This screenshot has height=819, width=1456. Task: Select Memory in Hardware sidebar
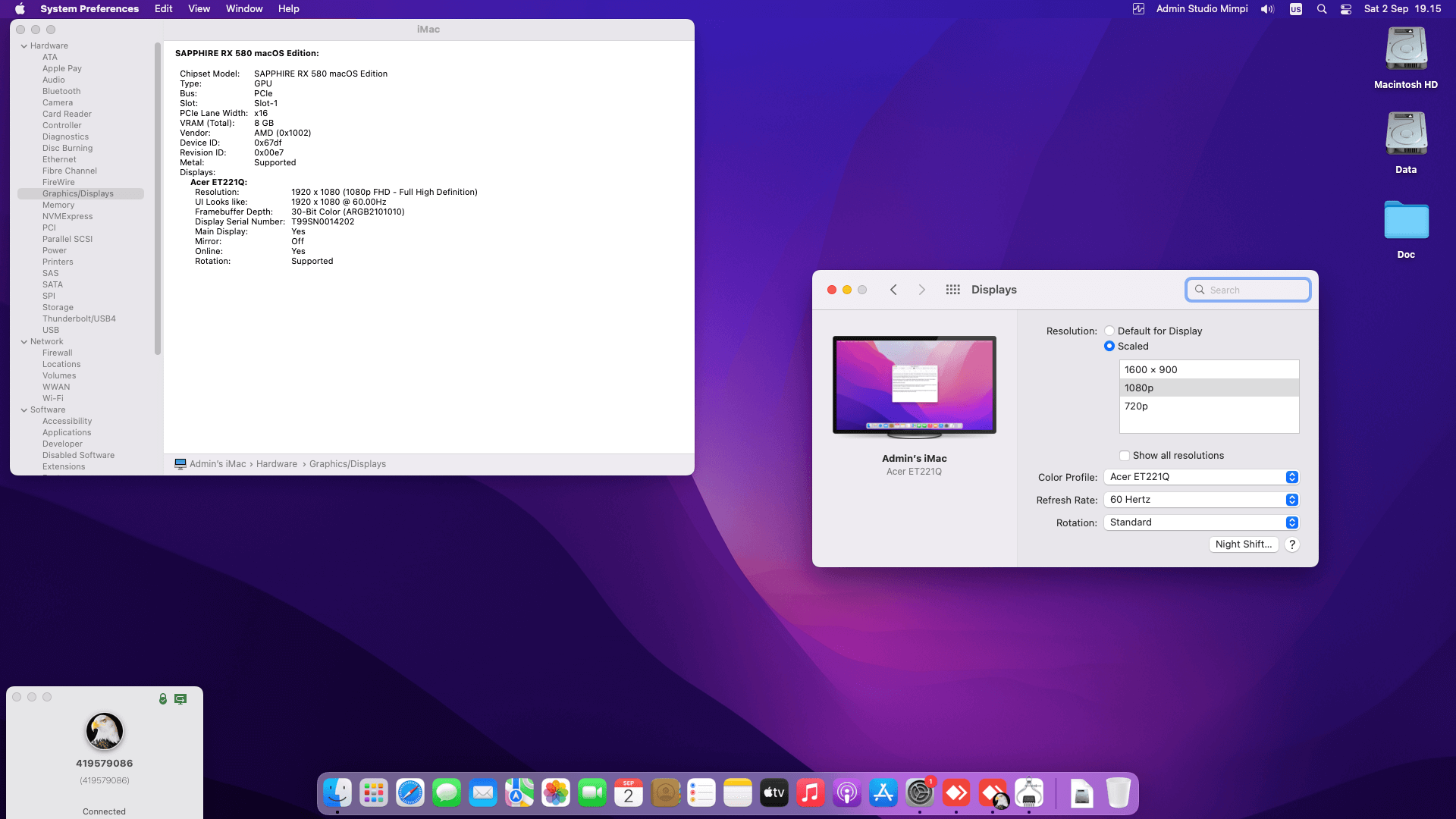point(58,206)
